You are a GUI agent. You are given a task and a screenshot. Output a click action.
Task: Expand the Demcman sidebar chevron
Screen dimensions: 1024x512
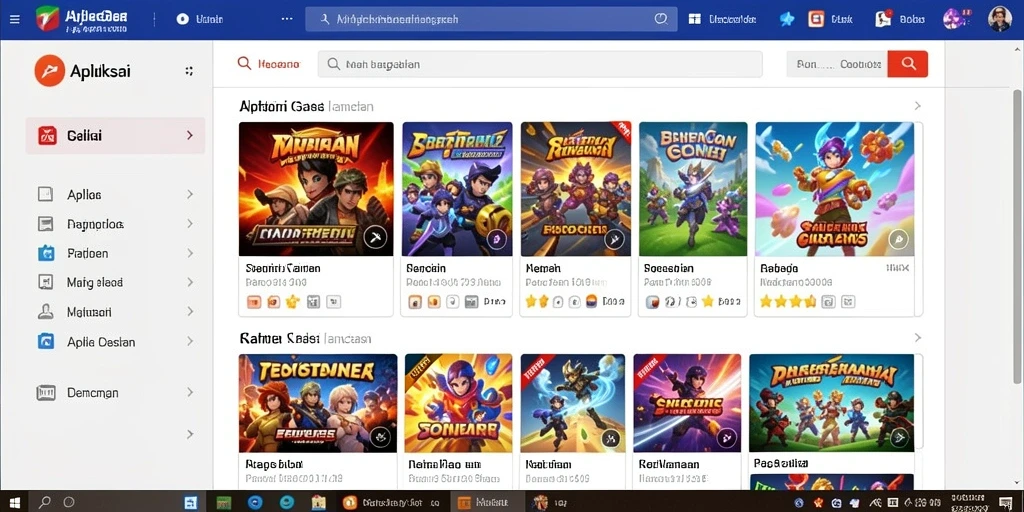(x=190, y=392)
